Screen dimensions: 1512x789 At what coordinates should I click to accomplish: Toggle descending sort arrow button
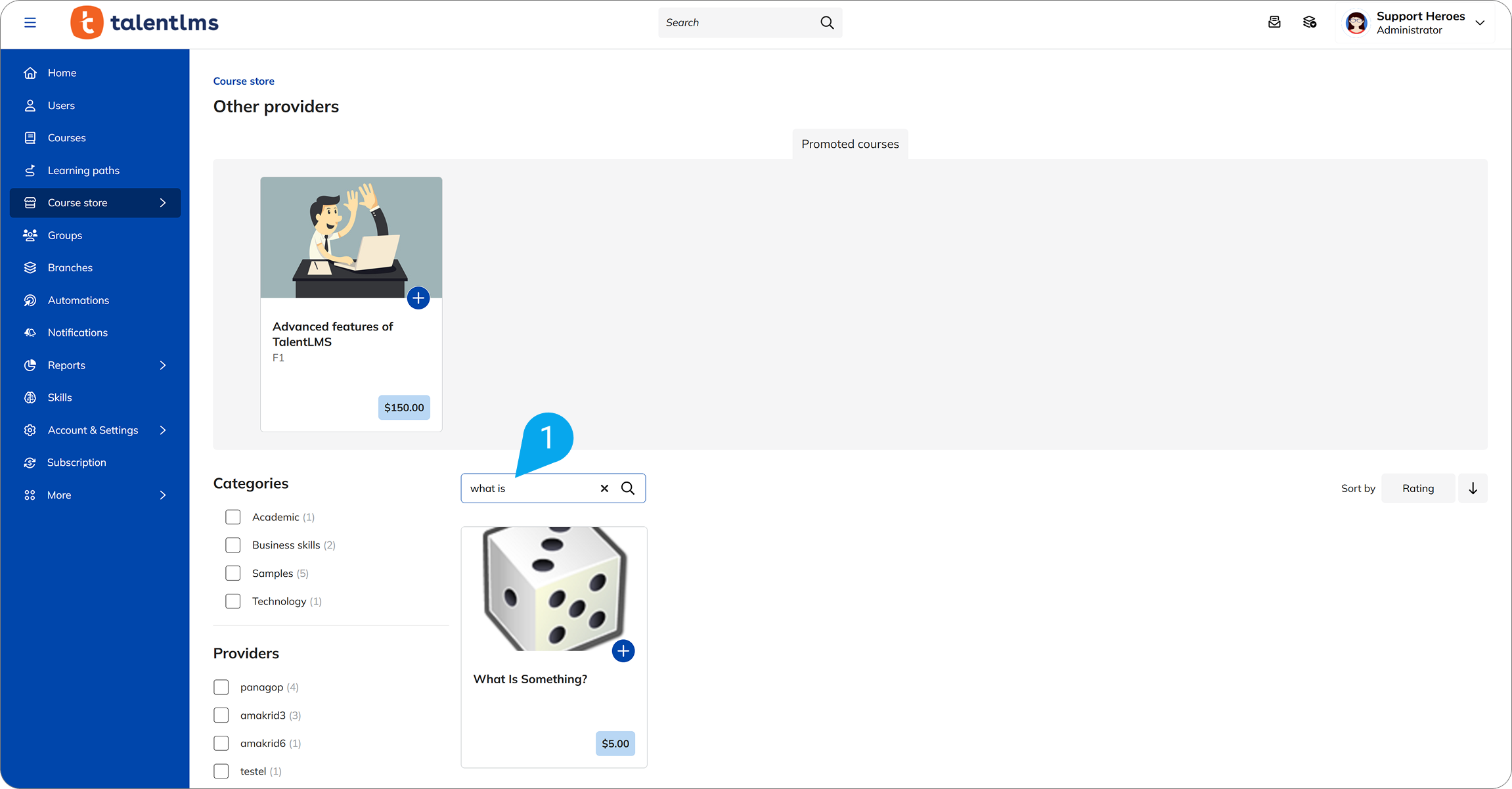tap(1473, 488)
